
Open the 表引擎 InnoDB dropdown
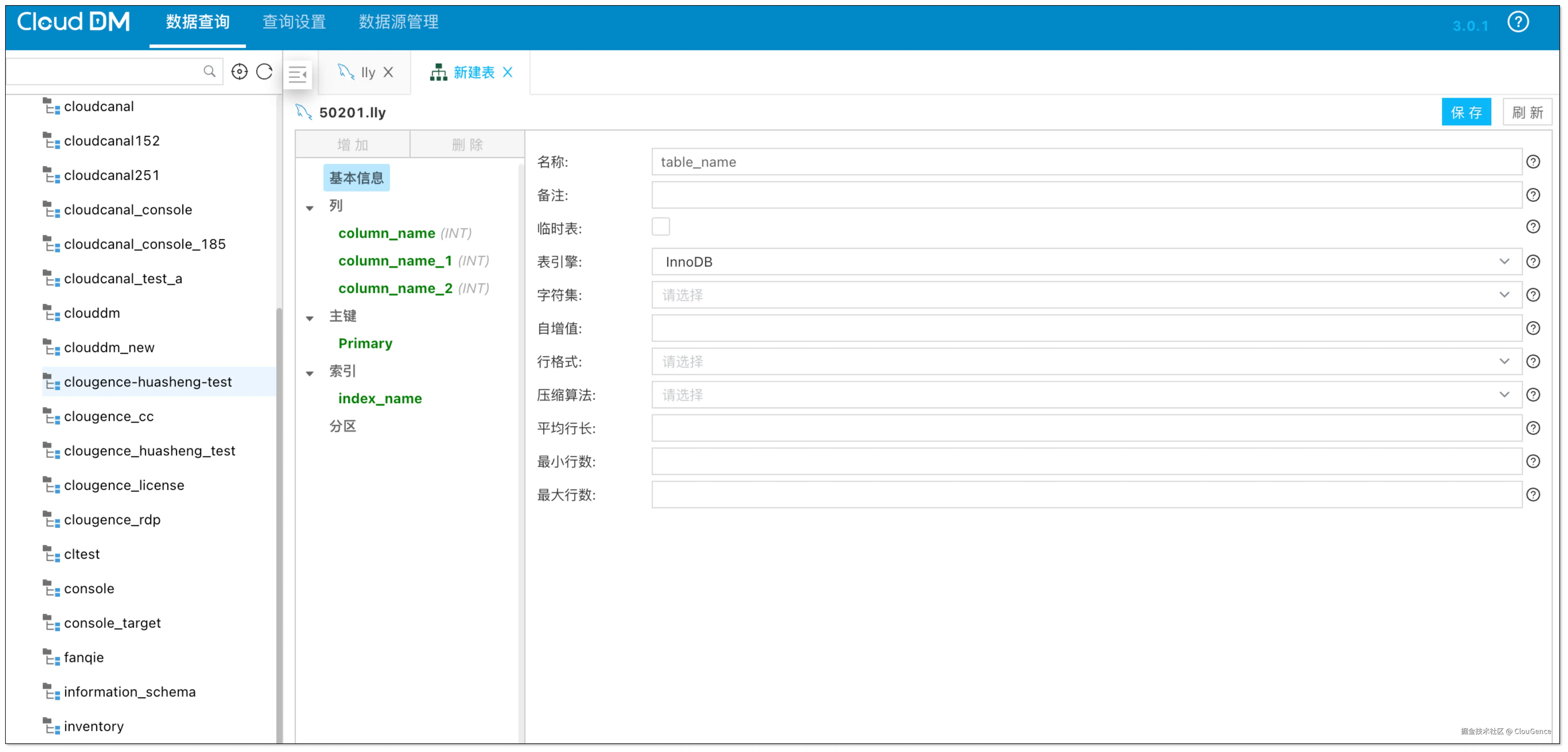1086,262
